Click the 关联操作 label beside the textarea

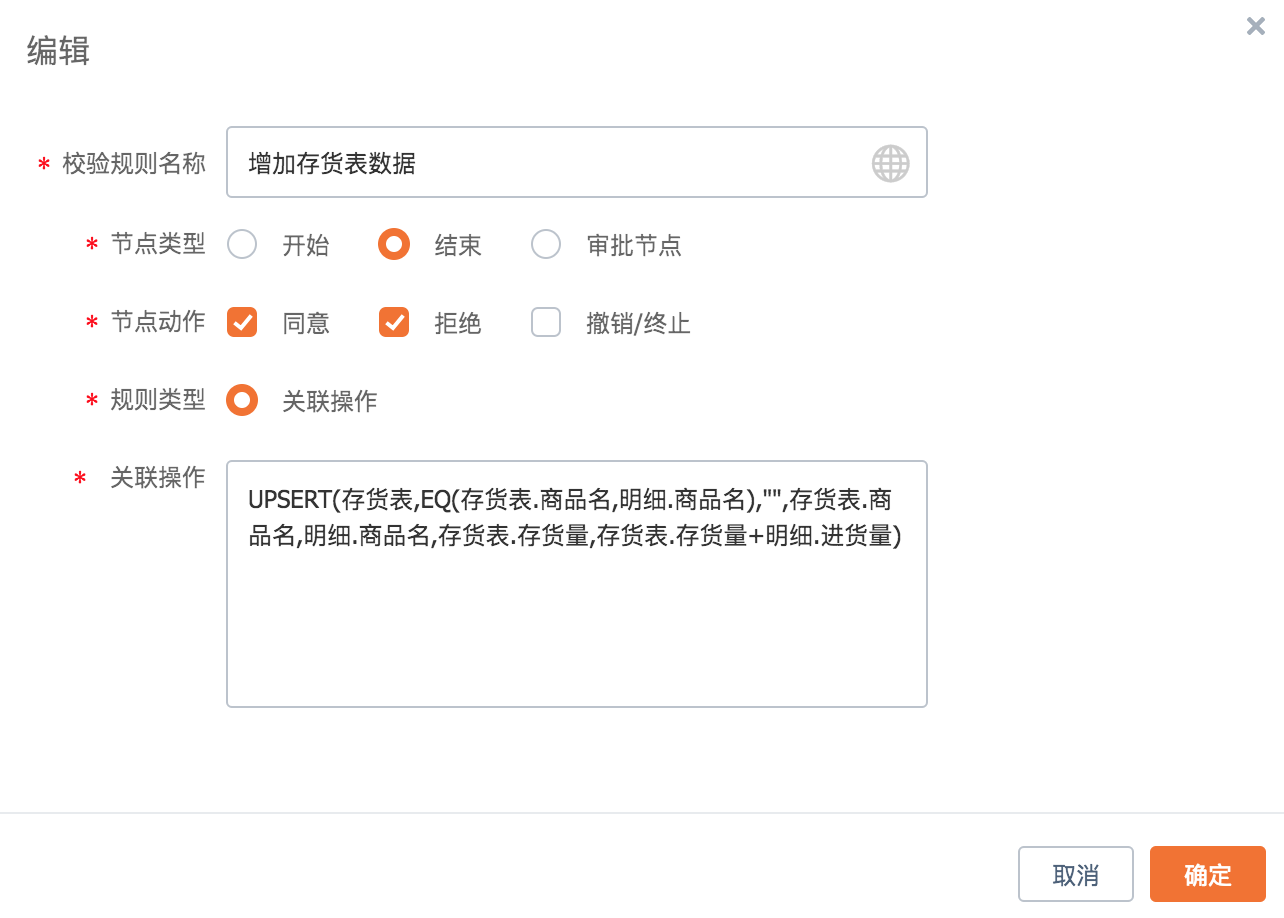click(x=157, y=478)
